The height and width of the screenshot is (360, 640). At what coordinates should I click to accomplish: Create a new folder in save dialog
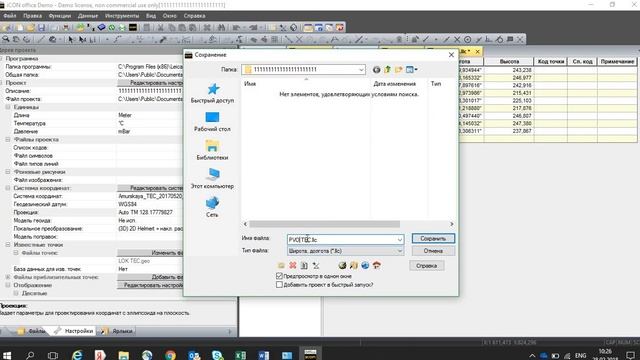398,70
